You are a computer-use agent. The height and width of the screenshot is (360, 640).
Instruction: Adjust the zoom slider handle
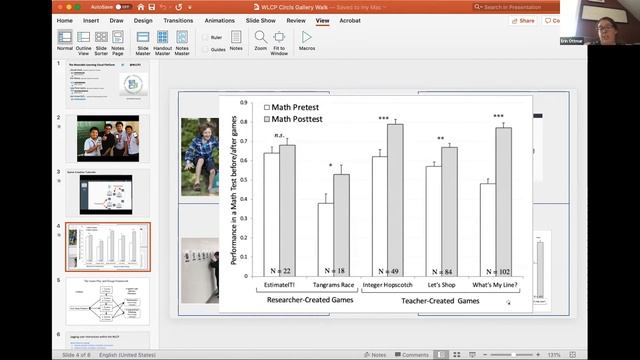point(513,355)
